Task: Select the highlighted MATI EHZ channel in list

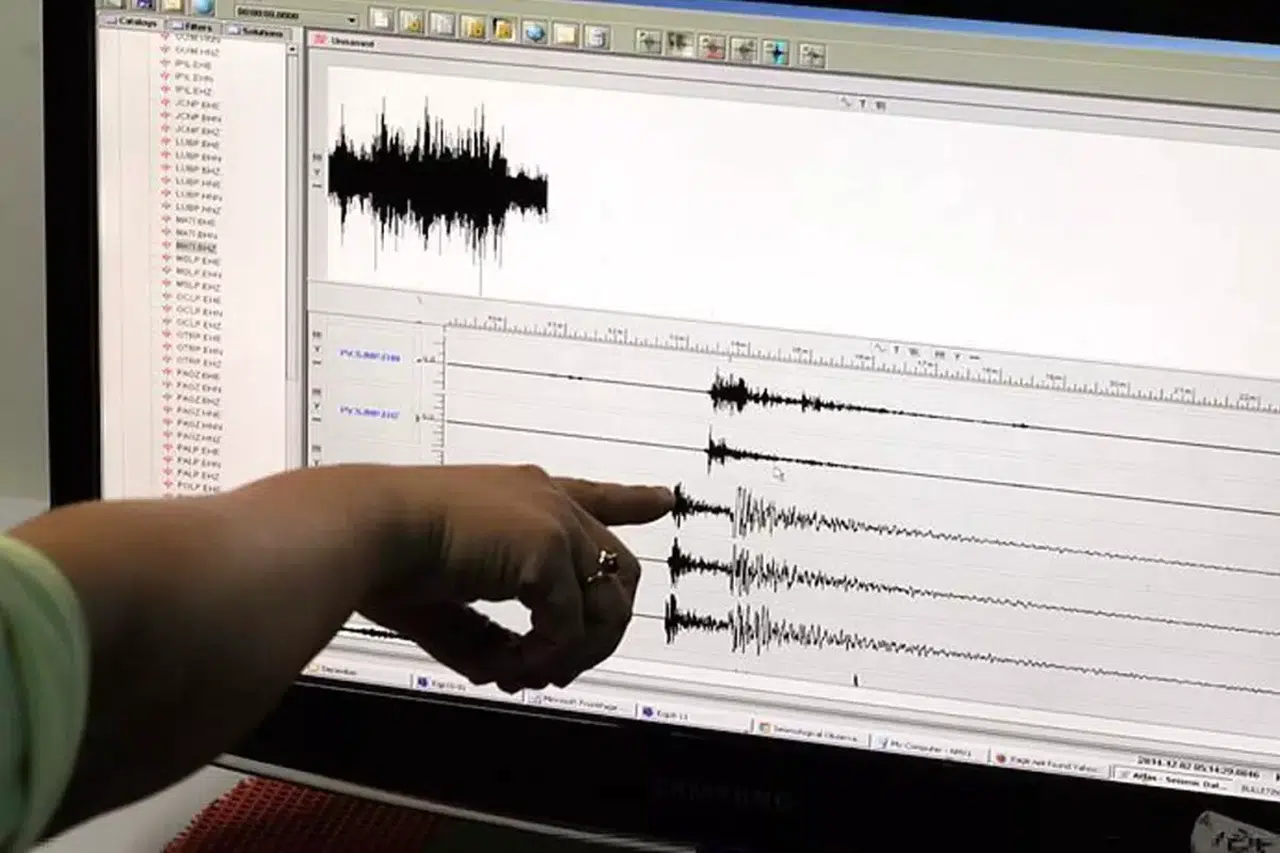Action: [195, 246]
